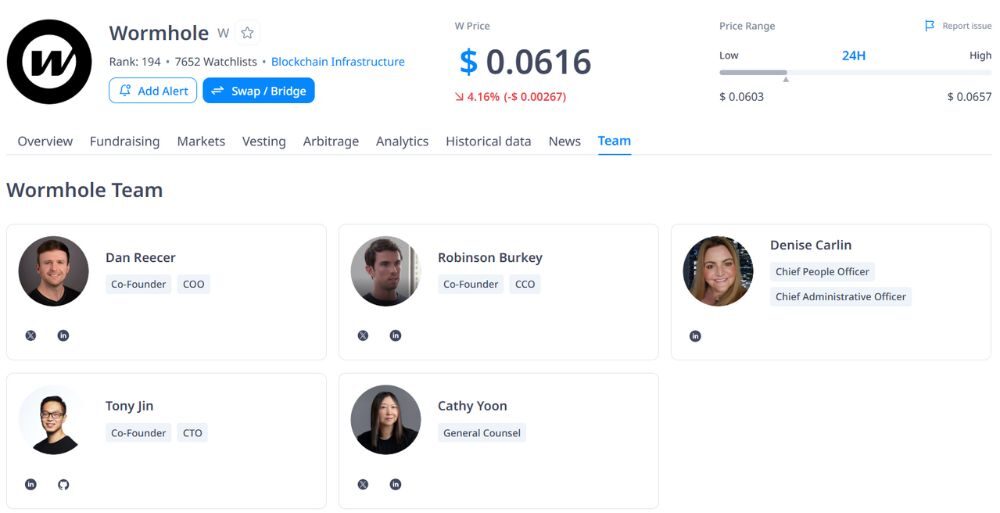Screen dimensions: 1000x513
Task: Open the News tab
Action: 565,142
